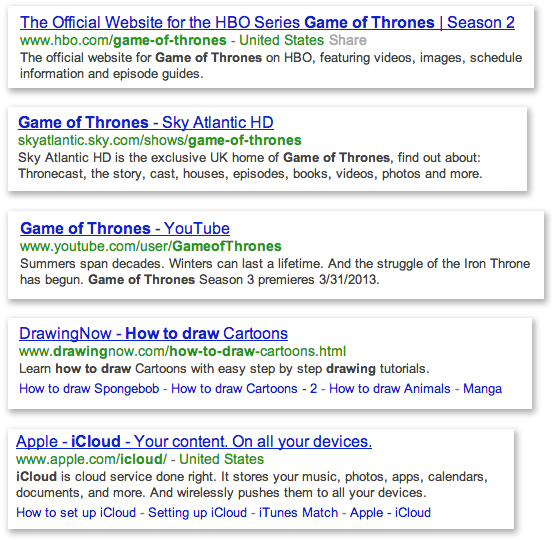Screen dimensions: 552x540
Task: Visit the Manga sitelink
Action: click(482, 389)
